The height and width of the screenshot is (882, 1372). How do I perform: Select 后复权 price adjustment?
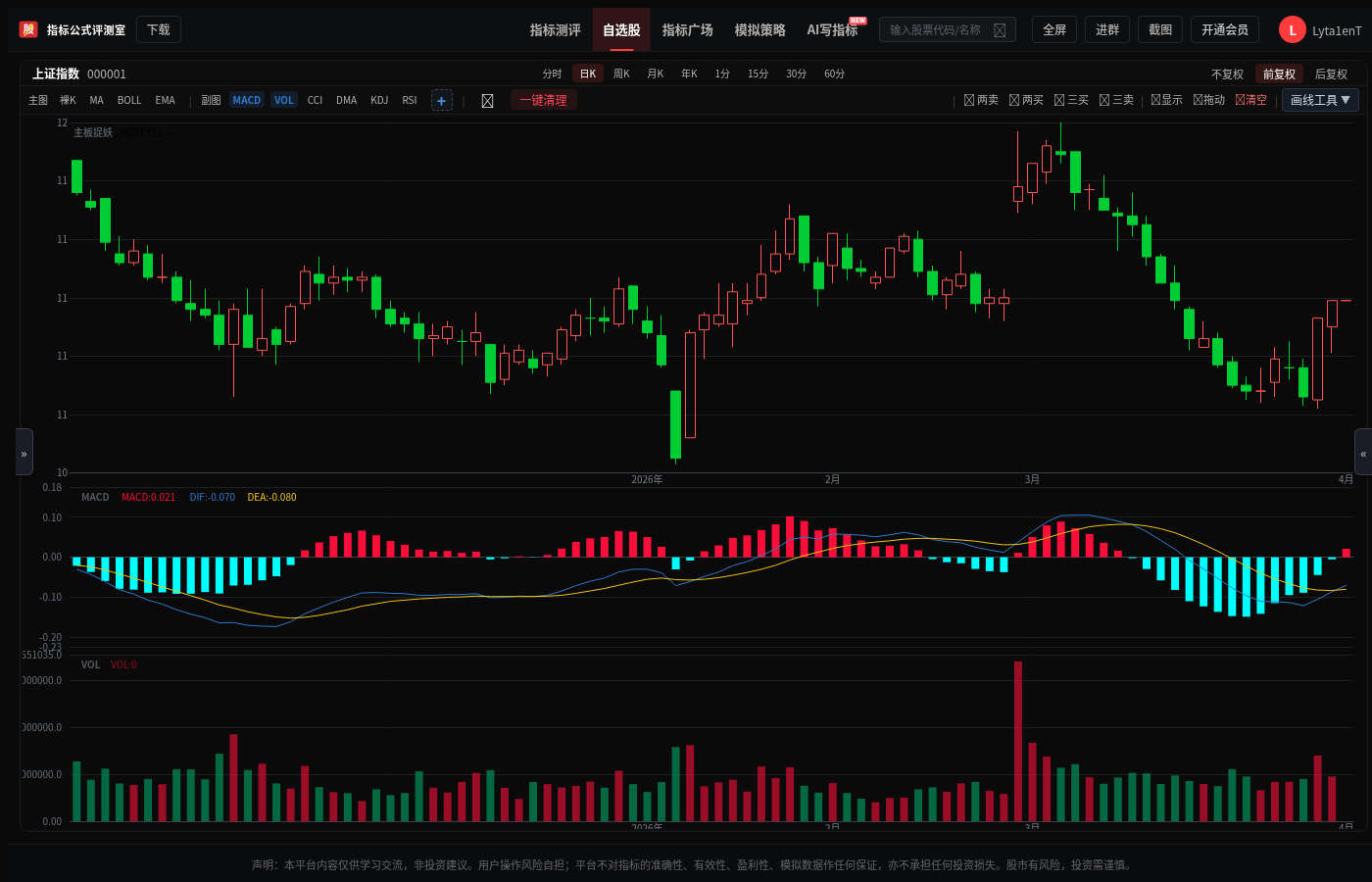(1331, 74)
